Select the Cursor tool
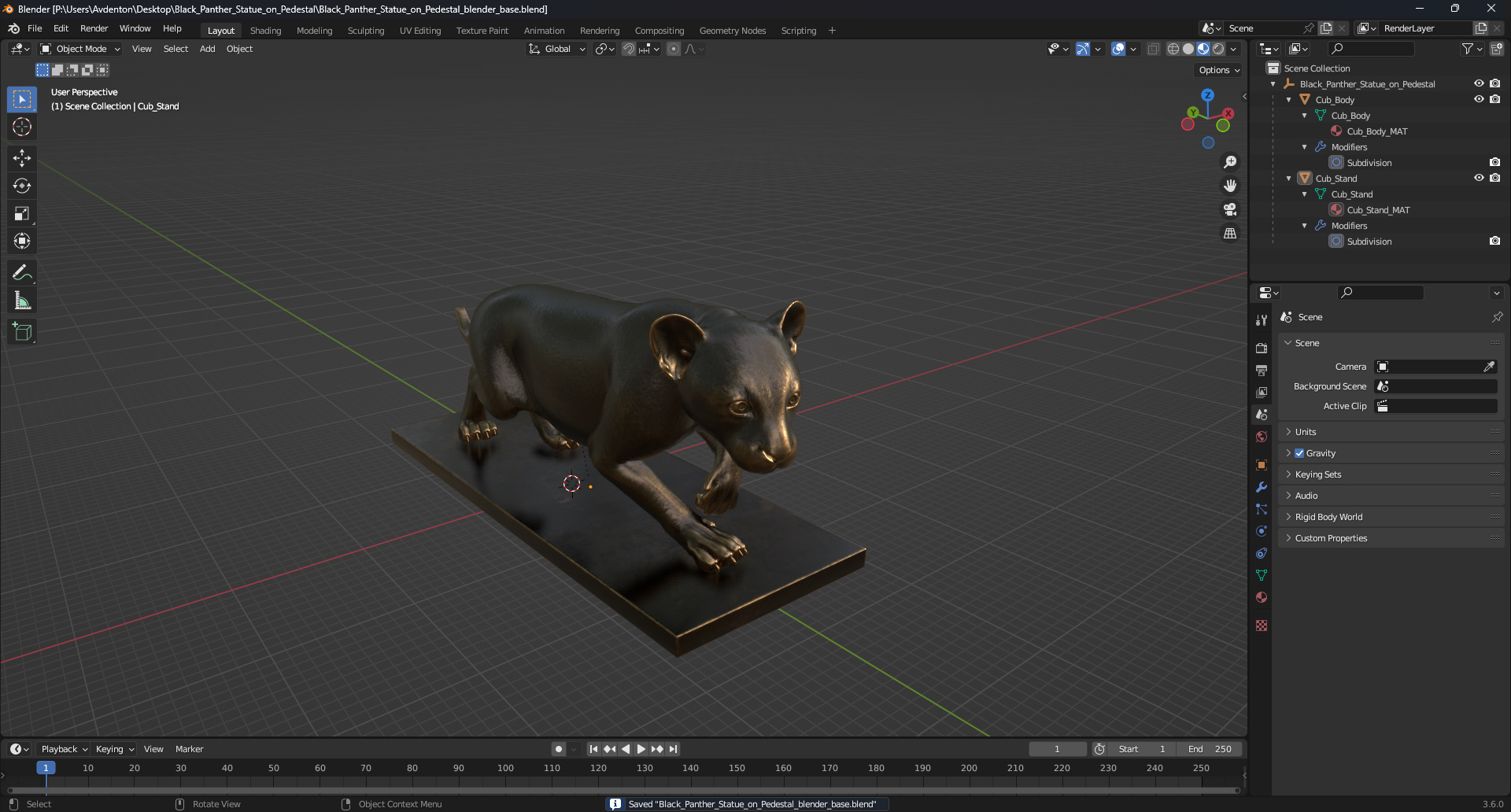Screen dimensions: 1511x812 click(22, 127)
